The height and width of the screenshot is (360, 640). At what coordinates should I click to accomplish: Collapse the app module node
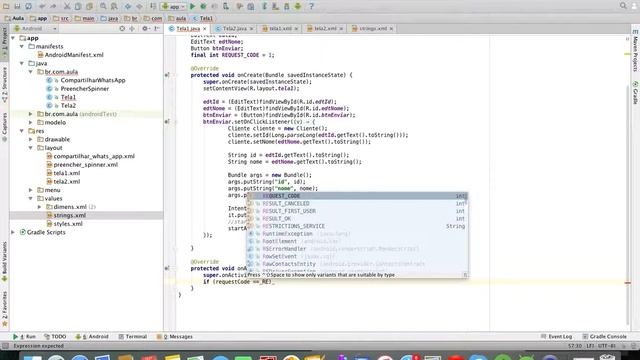(13, 38)
